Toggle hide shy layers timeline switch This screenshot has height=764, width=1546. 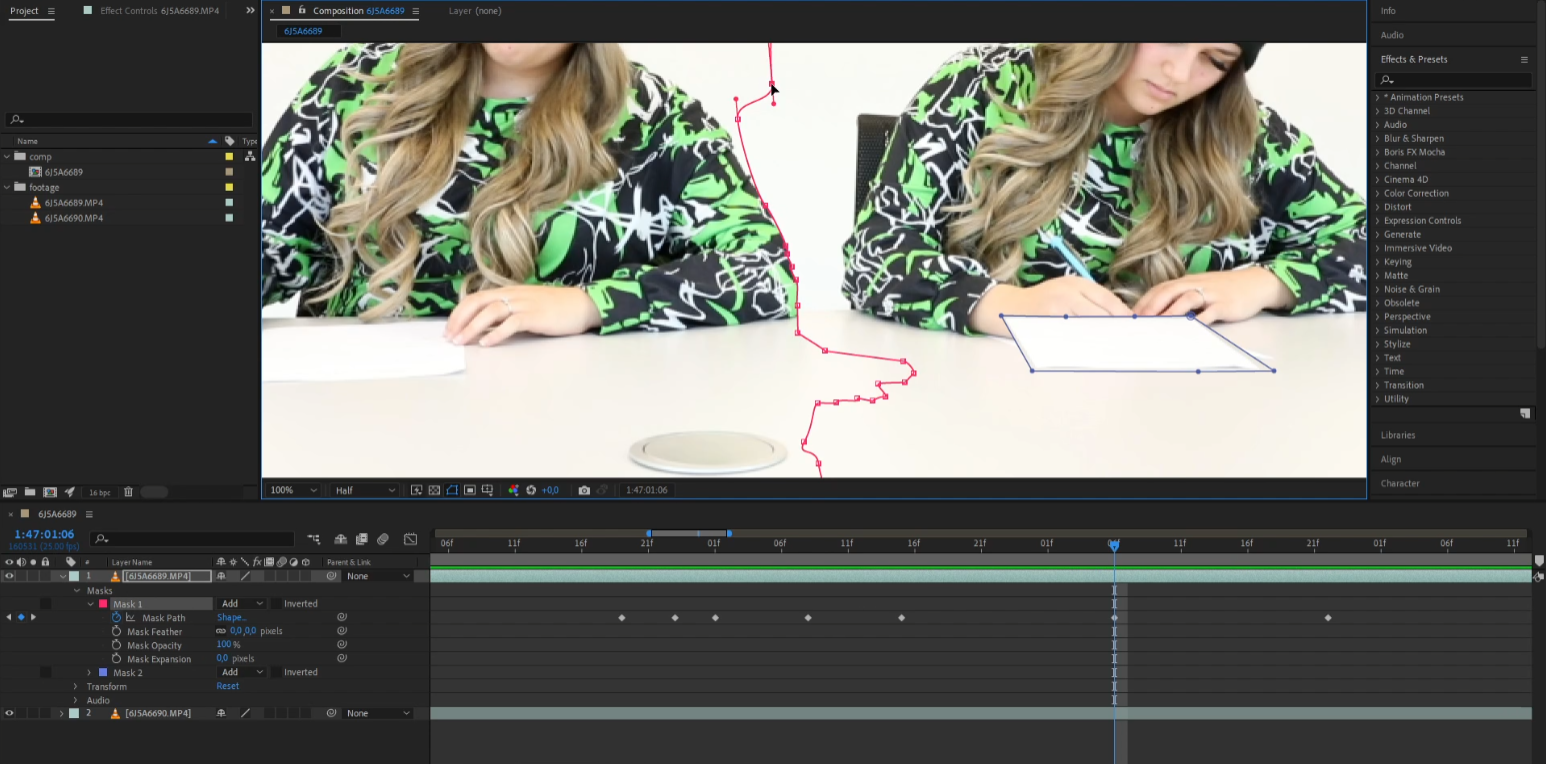[340, 539]
